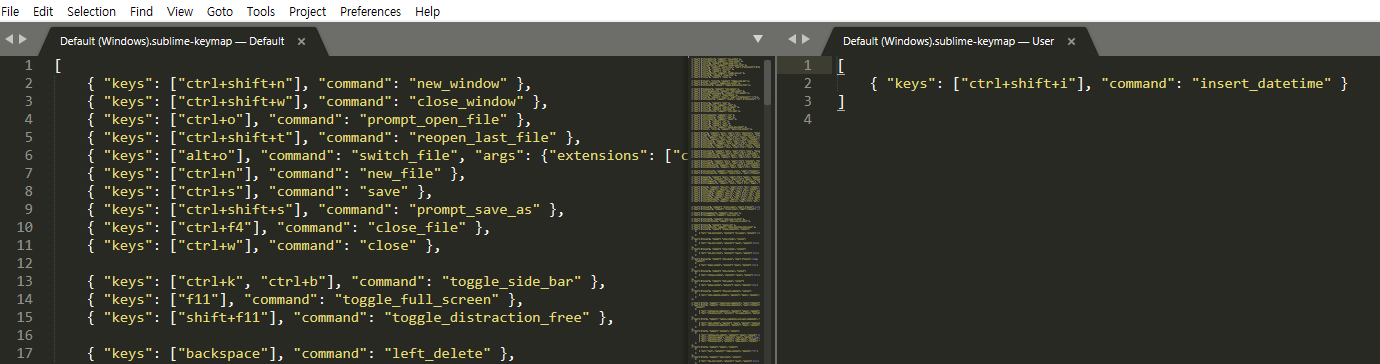1380x364 pixels.
Task: Close the Default keymap tab
Action: [302, 41]
